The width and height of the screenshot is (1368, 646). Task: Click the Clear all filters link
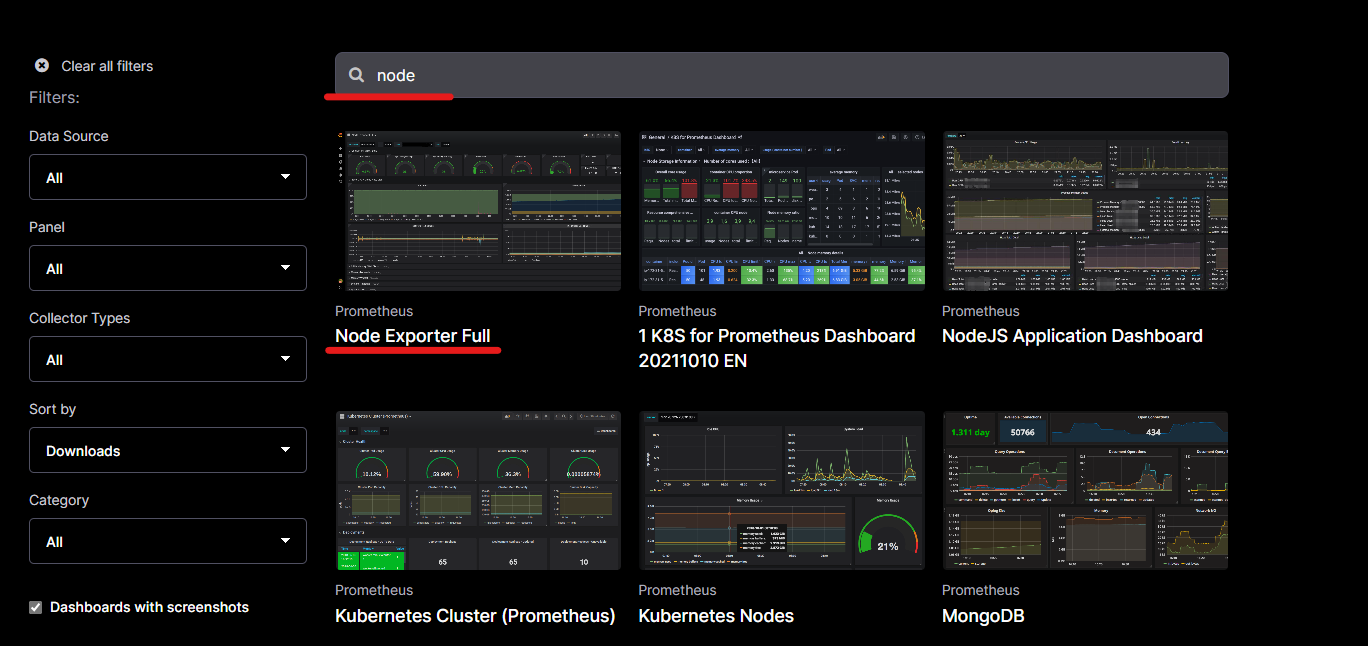tap(107, 66)
